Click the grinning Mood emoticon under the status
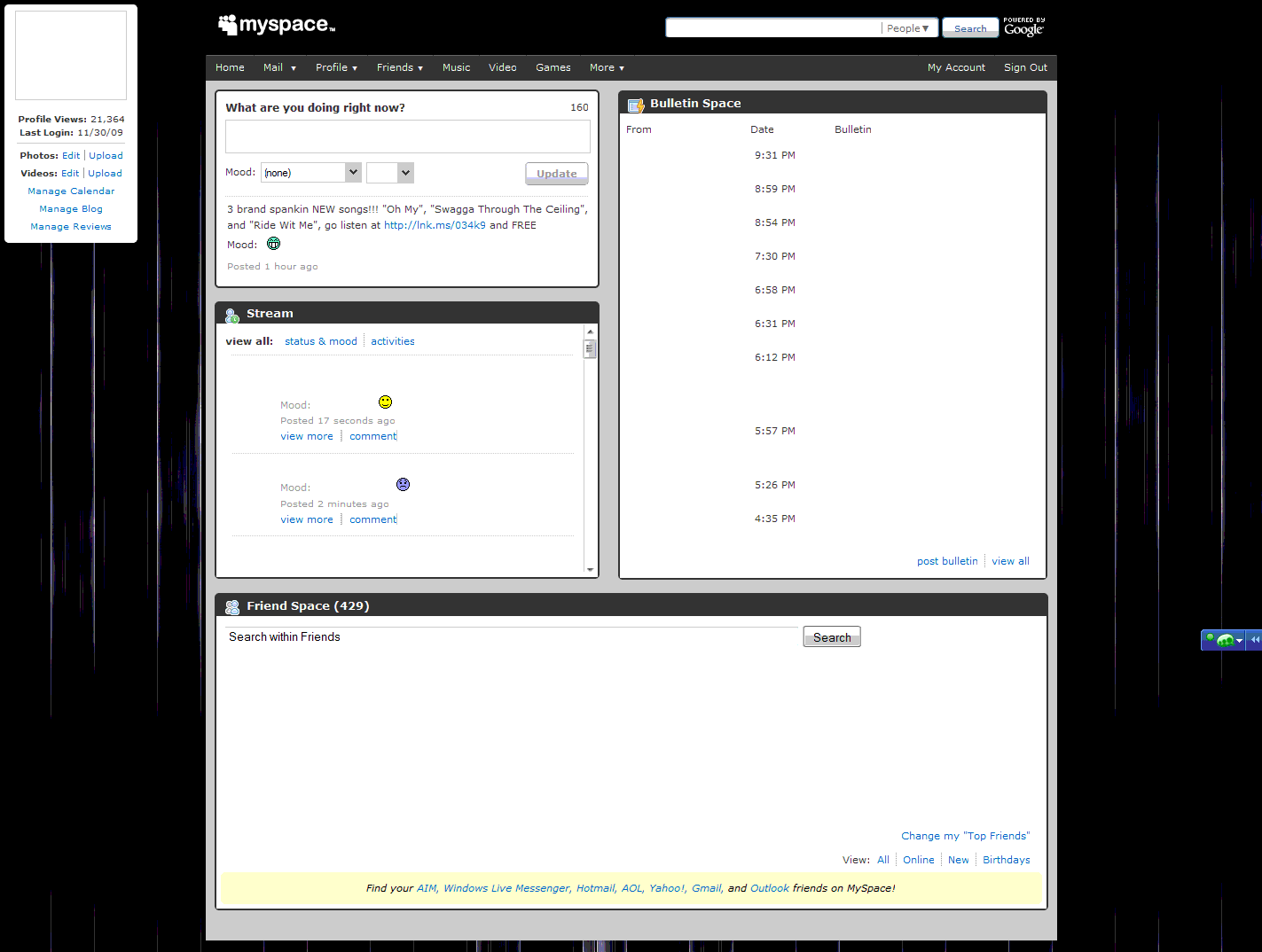1262x952 pixels. (x=273, y=243)
